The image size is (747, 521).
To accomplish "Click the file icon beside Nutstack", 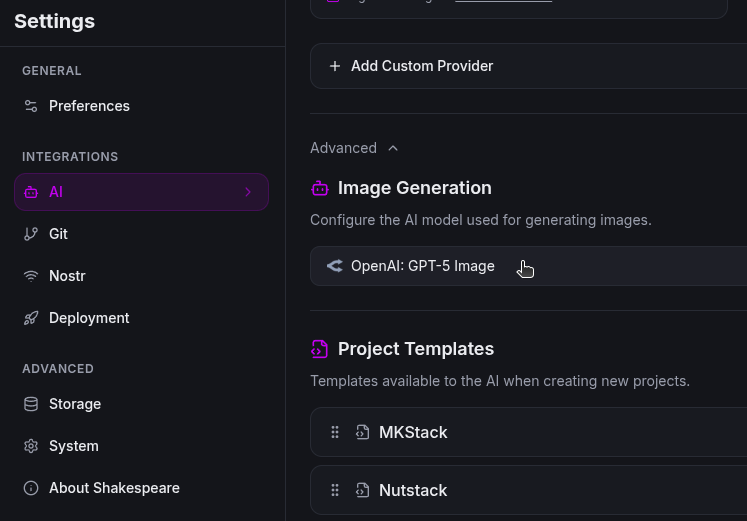I will click(362, 490).
